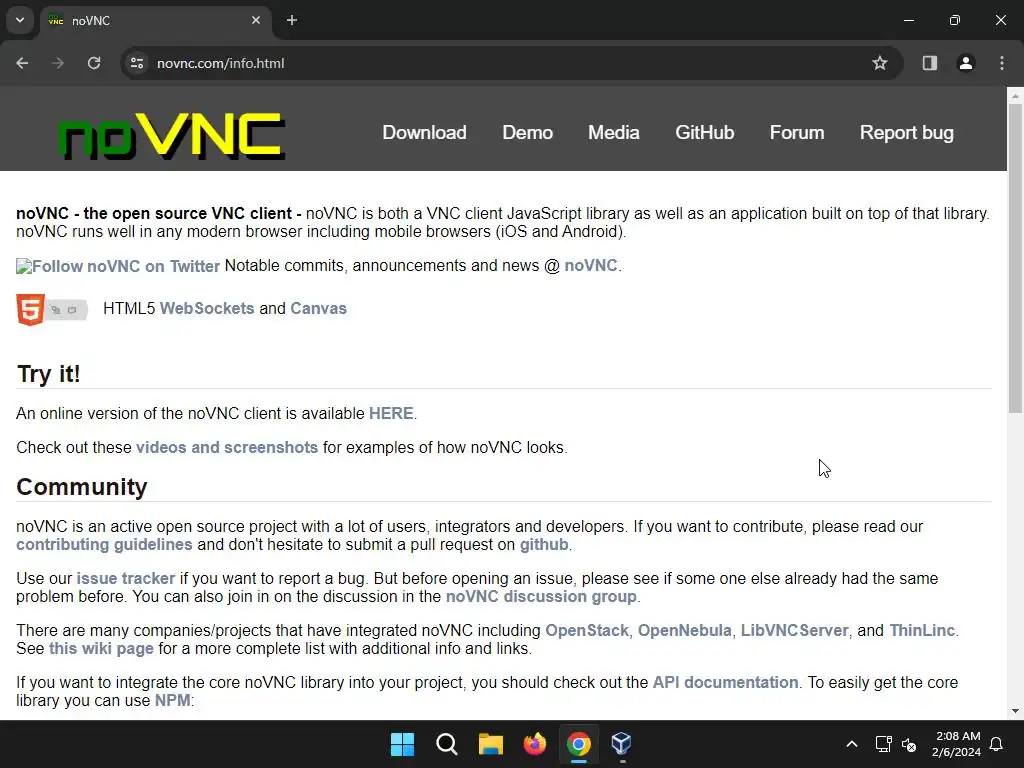Open the API documentation link
Viewport: 1024px width, 768px height.
click(726, 682)
